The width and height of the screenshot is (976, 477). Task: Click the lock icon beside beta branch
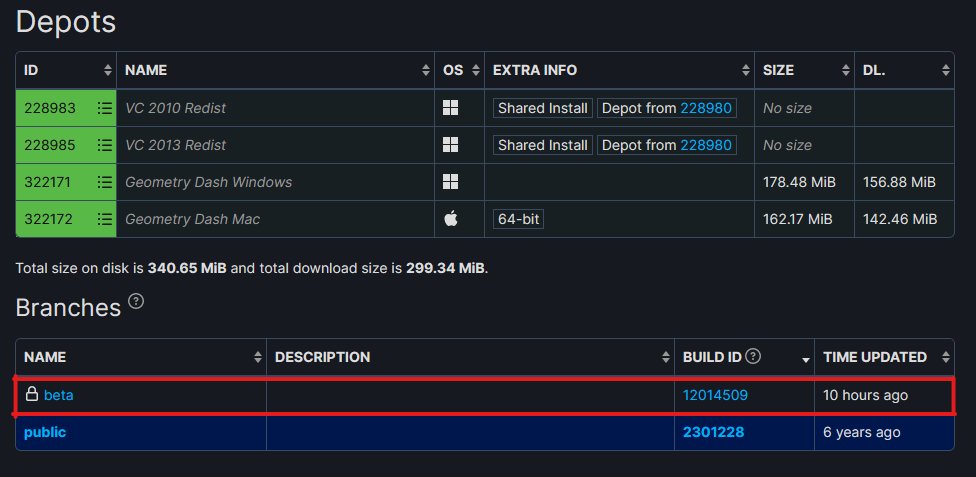tap(31, 394)
